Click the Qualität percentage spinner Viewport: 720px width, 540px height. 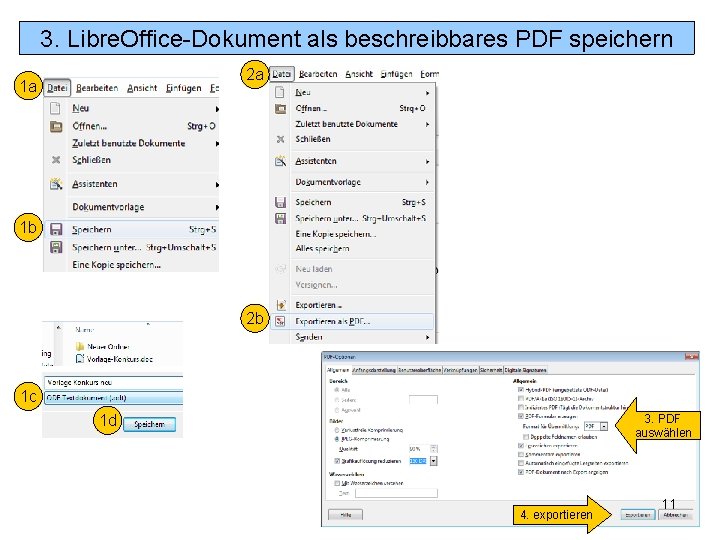[433, 449]
